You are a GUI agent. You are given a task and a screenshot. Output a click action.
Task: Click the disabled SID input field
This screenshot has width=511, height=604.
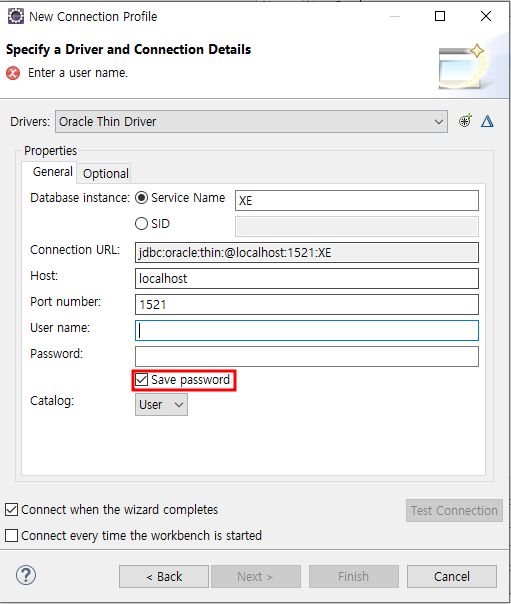coord(357,226)
